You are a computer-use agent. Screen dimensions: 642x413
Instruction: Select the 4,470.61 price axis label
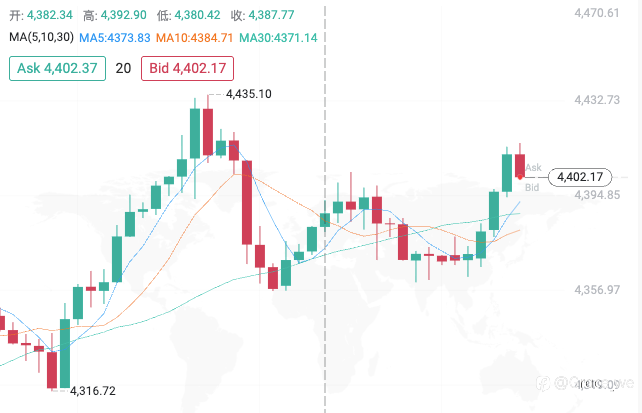pyautogui.click(x=597, y=13)
